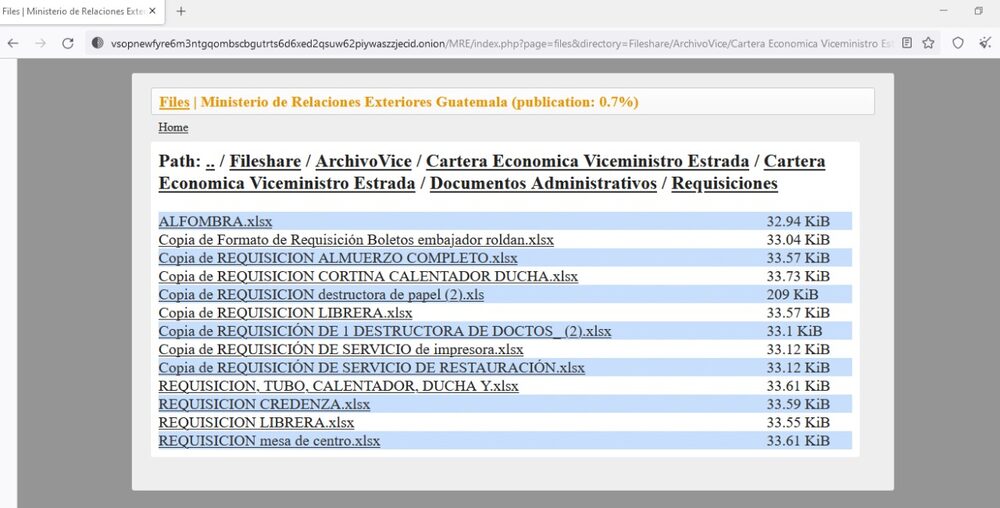
Task: Open Copia de REQUISICION destructora de papel (2).xls
Action: pyautogui.click(x=321, y=295)
